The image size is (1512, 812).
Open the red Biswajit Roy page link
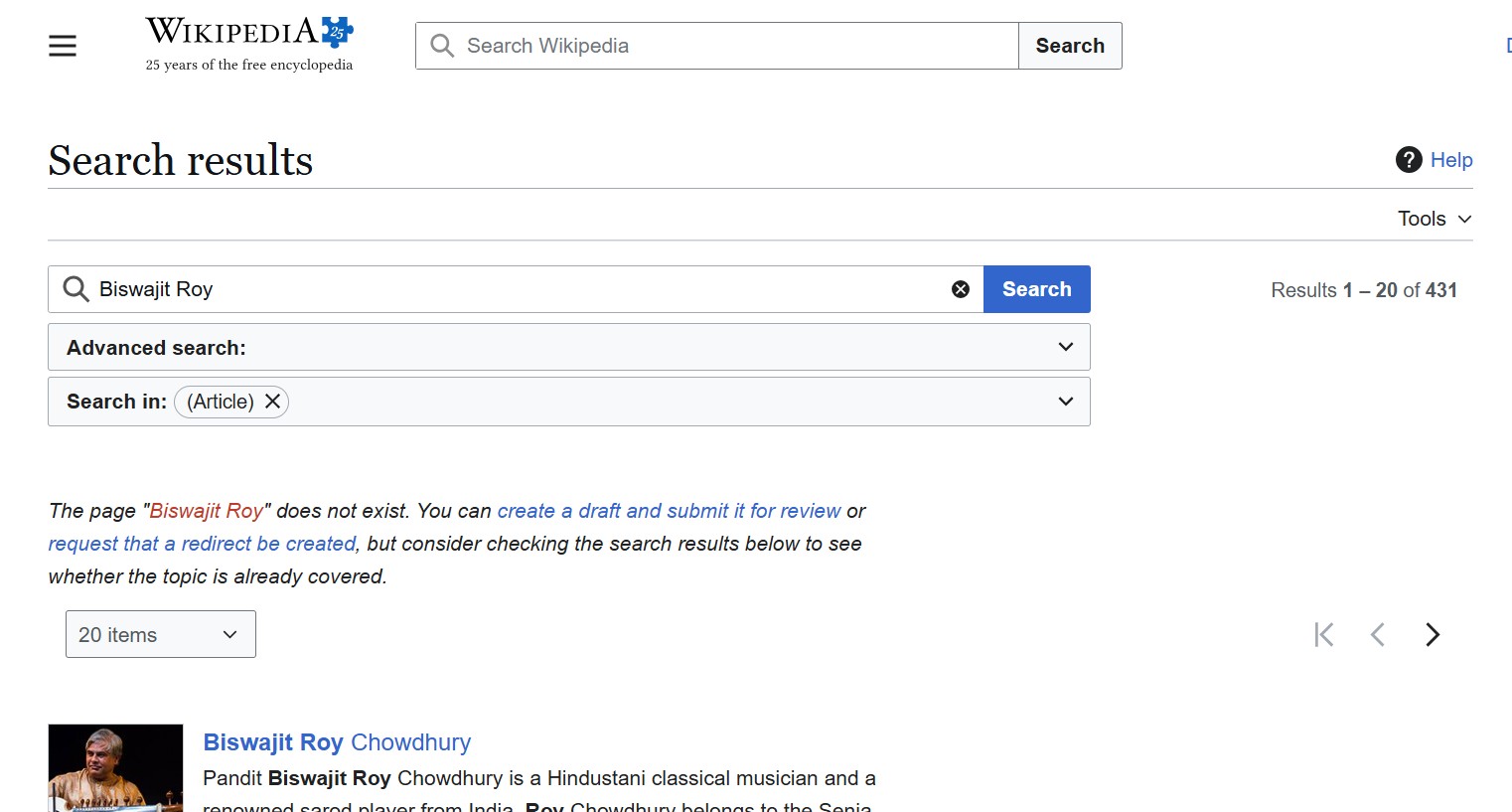[206, 511]
